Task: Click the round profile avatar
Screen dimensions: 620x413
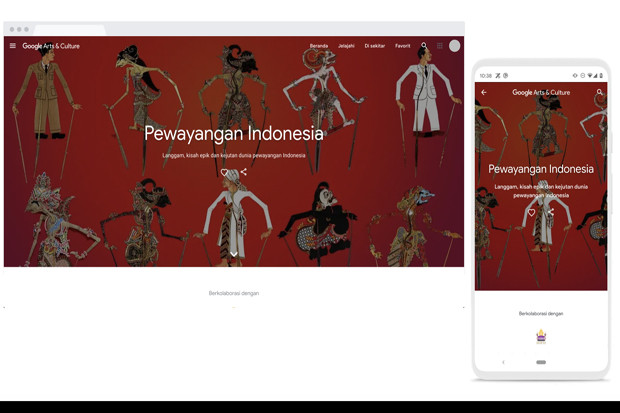Action: [x=455, y=46]
